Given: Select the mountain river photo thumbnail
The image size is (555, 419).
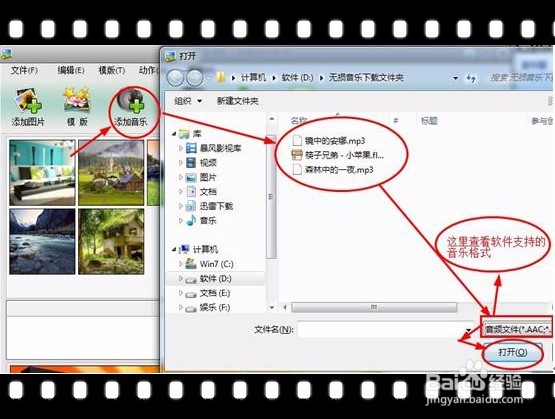Looking at the screenshot, I should pyautogui.click(x=42, y=241).
